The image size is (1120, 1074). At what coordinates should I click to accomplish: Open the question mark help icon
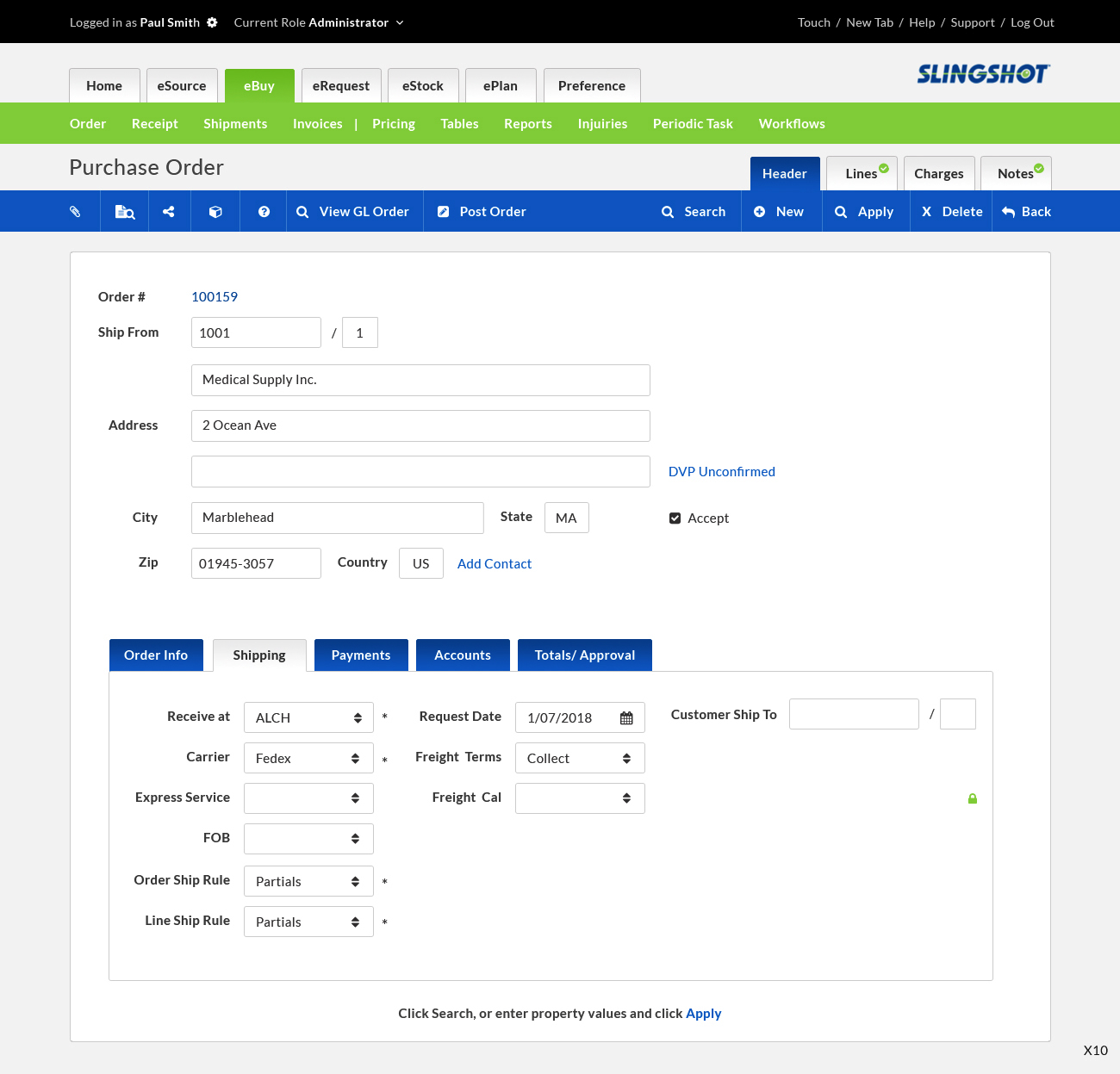[x=264, y=212]
